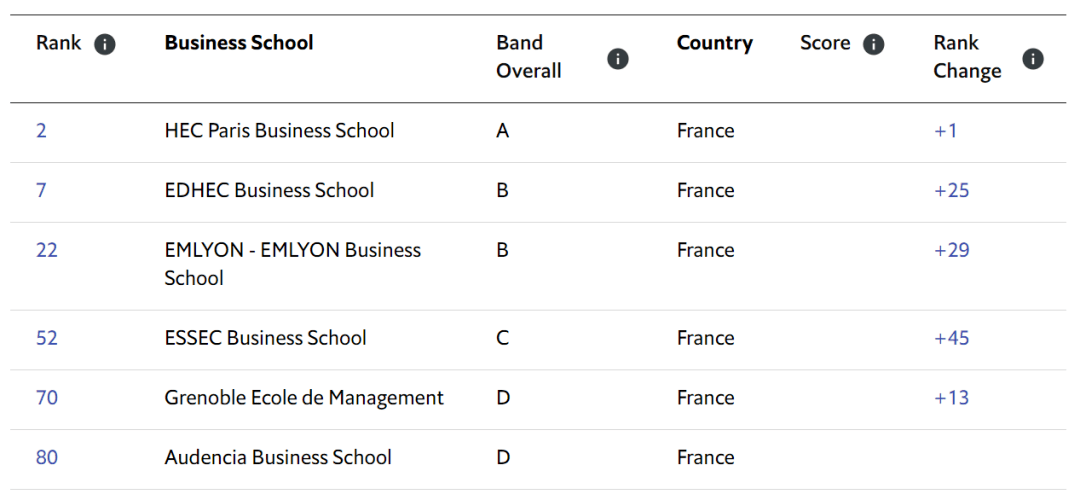The image size is (1080, 500).
Task: Open rank 80 link for Audencia
Action: (47, 458)
